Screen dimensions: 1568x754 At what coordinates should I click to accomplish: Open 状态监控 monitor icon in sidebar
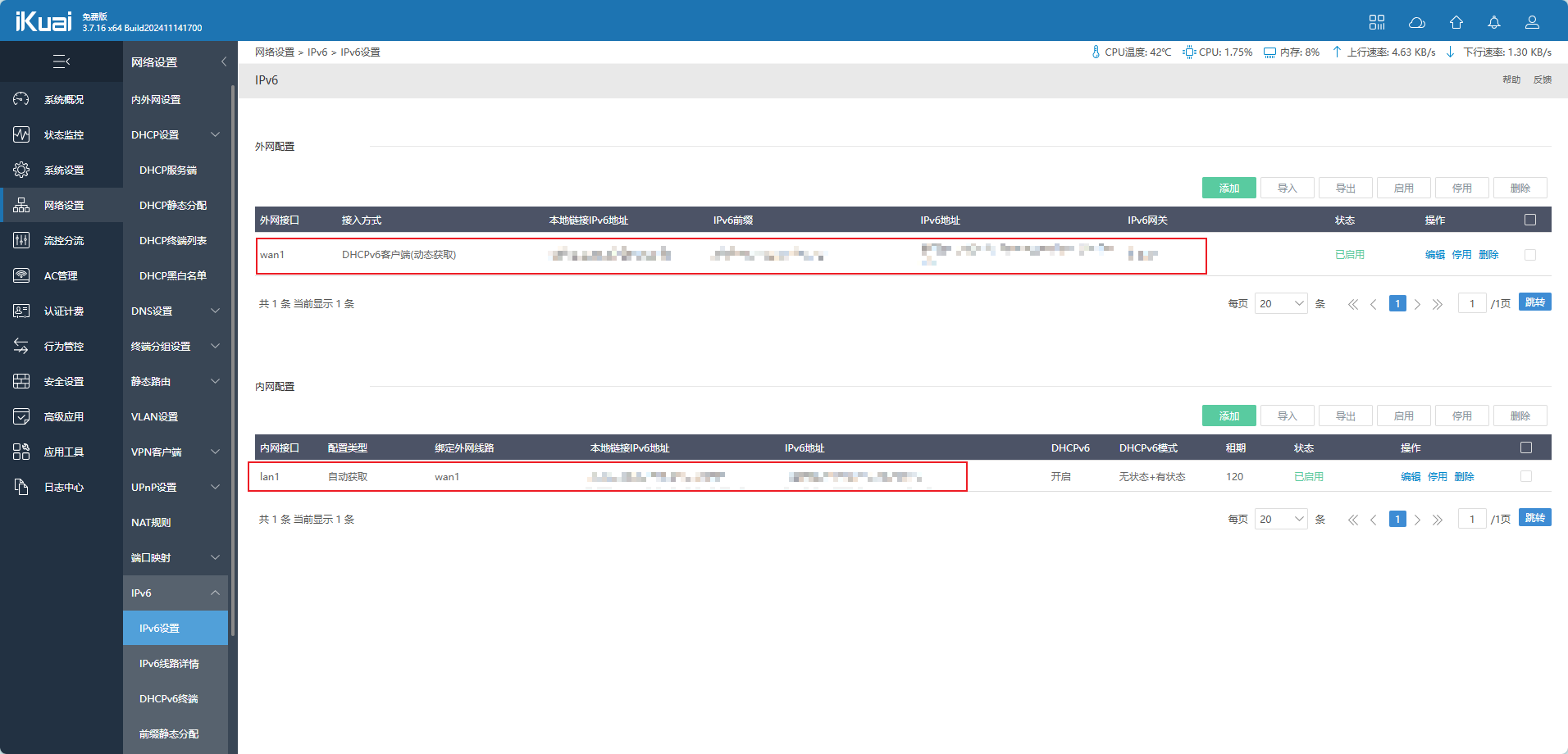coord(21,134)
